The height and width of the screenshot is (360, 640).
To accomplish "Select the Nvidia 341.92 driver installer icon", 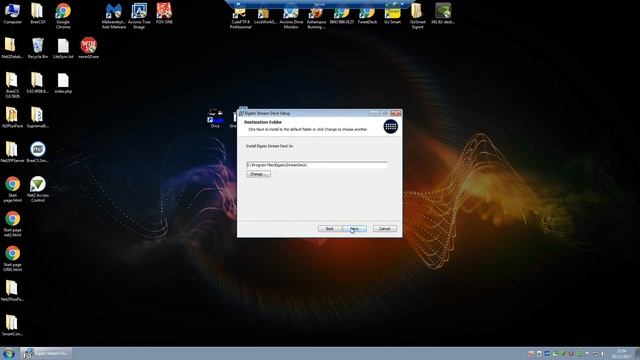I will pos(443,13).
